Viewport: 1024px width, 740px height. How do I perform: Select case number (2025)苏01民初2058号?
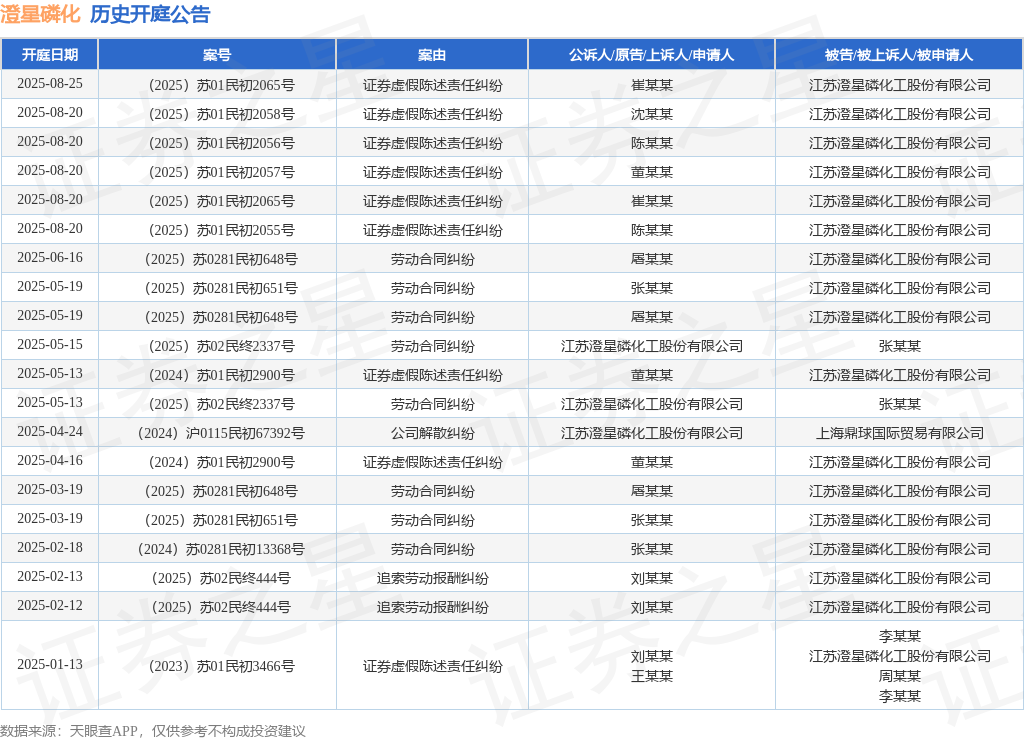(x=221, y=114)
